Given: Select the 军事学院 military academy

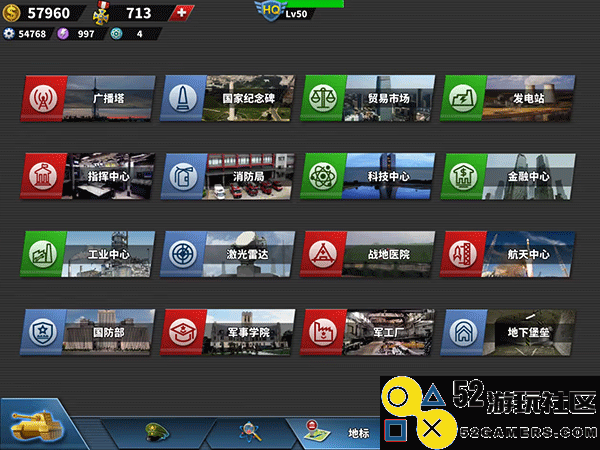Looking at the screenshot, I should click(228, 331).
